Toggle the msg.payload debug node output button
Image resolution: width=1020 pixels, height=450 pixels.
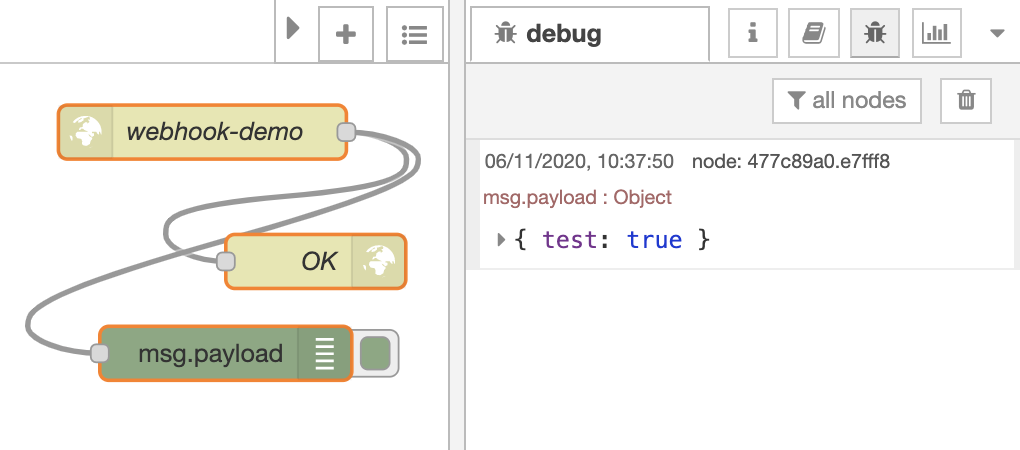[x=376, y=353]
